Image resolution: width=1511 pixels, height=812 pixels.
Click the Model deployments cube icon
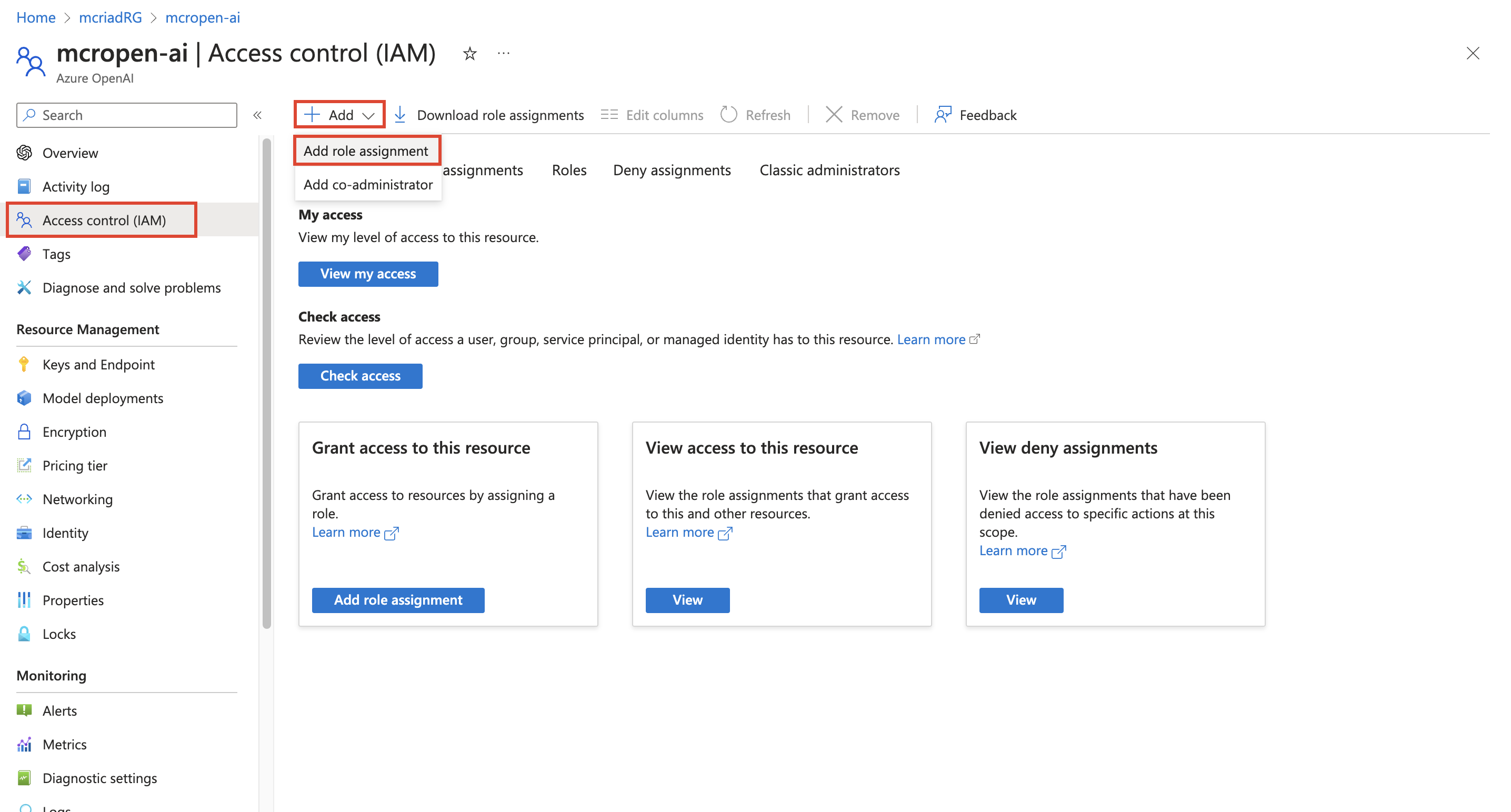(x=24, y=398)
